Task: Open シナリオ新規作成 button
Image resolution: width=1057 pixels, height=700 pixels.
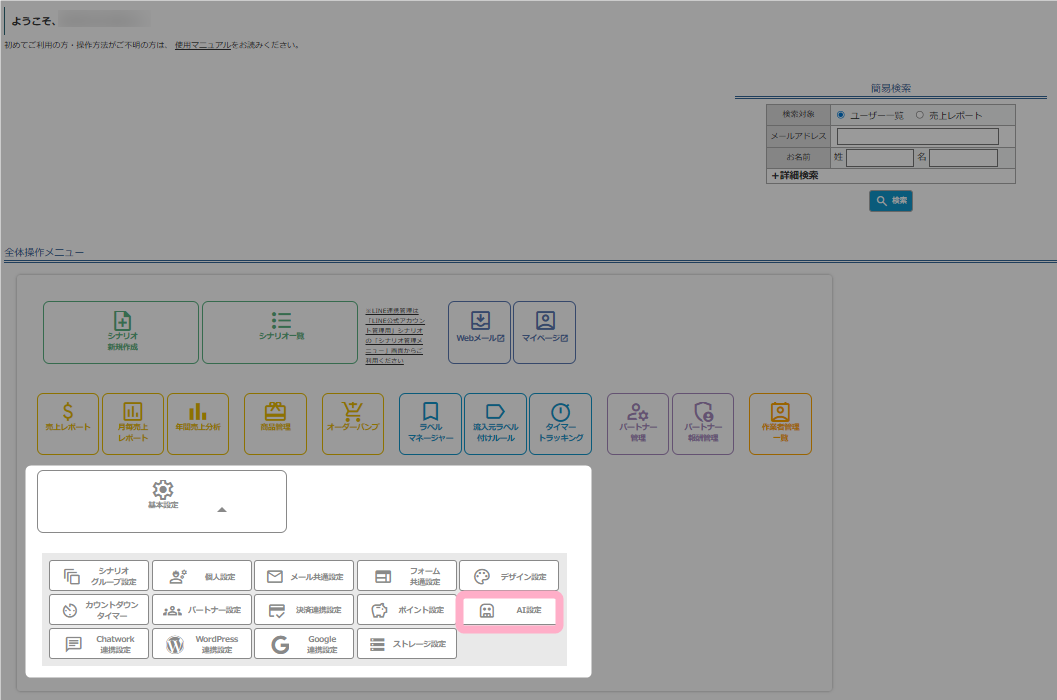Action: point(121,332)
